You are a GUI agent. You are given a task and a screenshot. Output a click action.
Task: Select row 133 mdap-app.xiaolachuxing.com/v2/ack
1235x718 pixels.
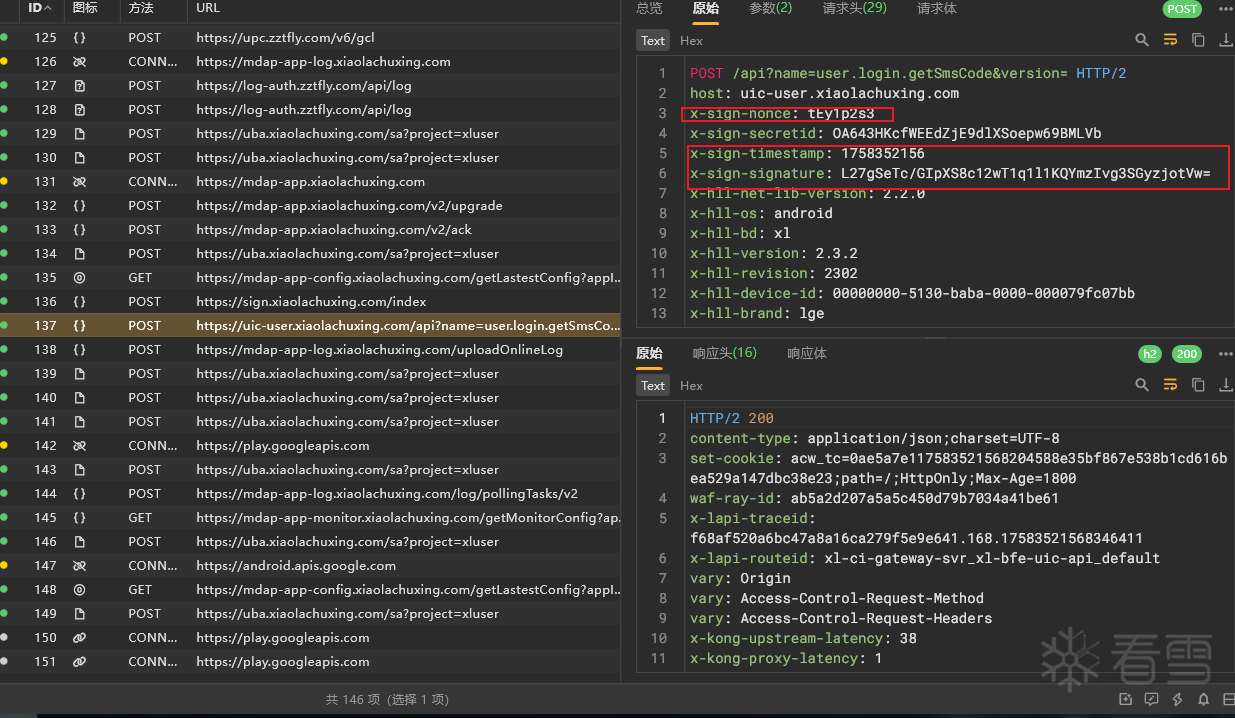[x=310, y=229]
